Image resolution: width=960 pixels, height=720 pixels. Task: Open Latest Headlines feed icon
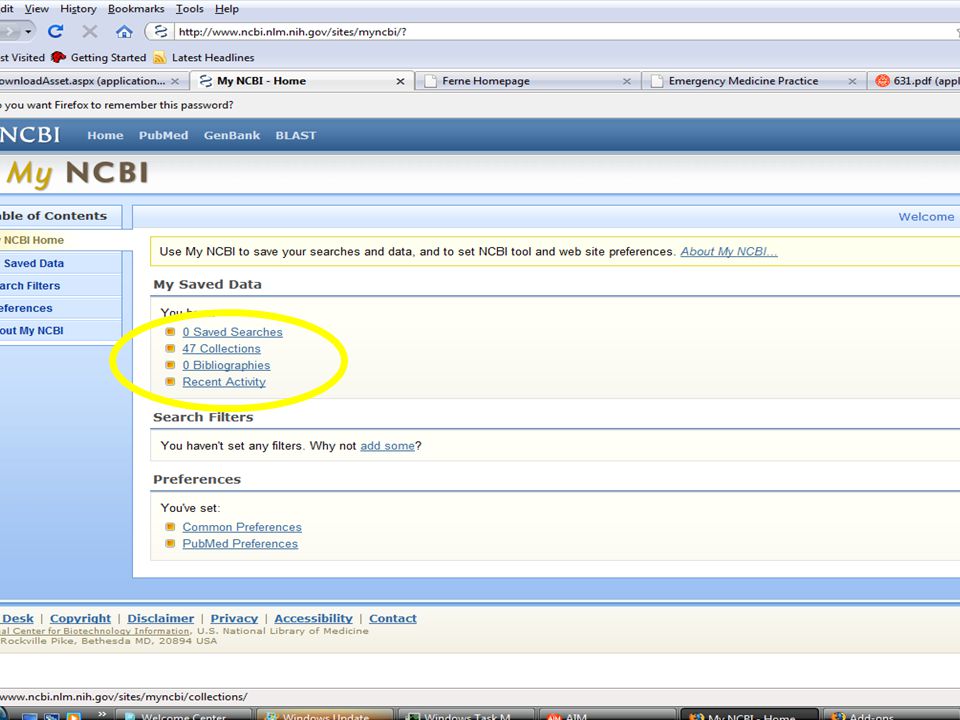click(160, 58)
